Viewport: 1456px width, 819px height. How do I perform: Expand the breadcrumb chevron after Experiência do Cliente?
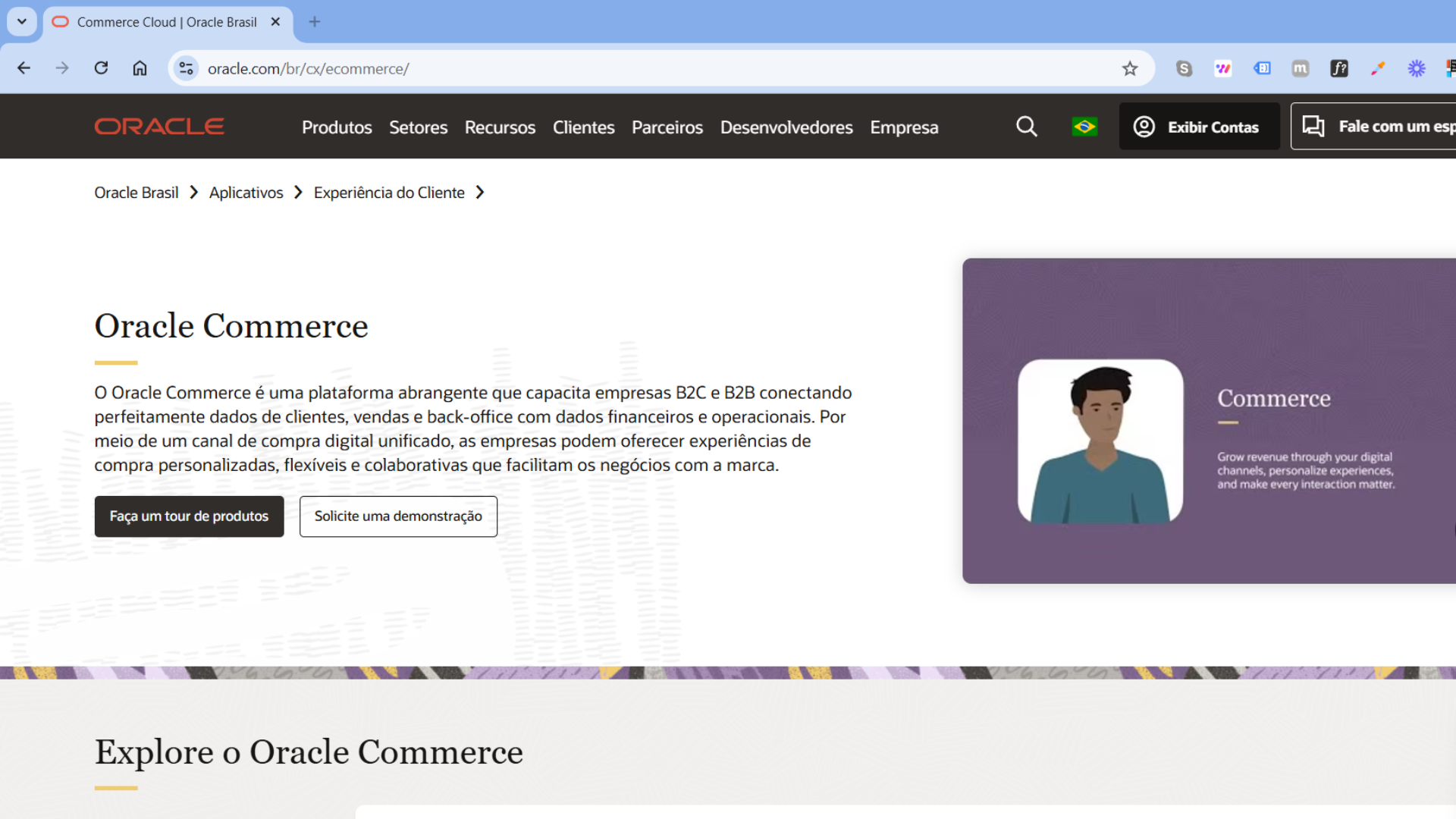[x=480, y=192]
